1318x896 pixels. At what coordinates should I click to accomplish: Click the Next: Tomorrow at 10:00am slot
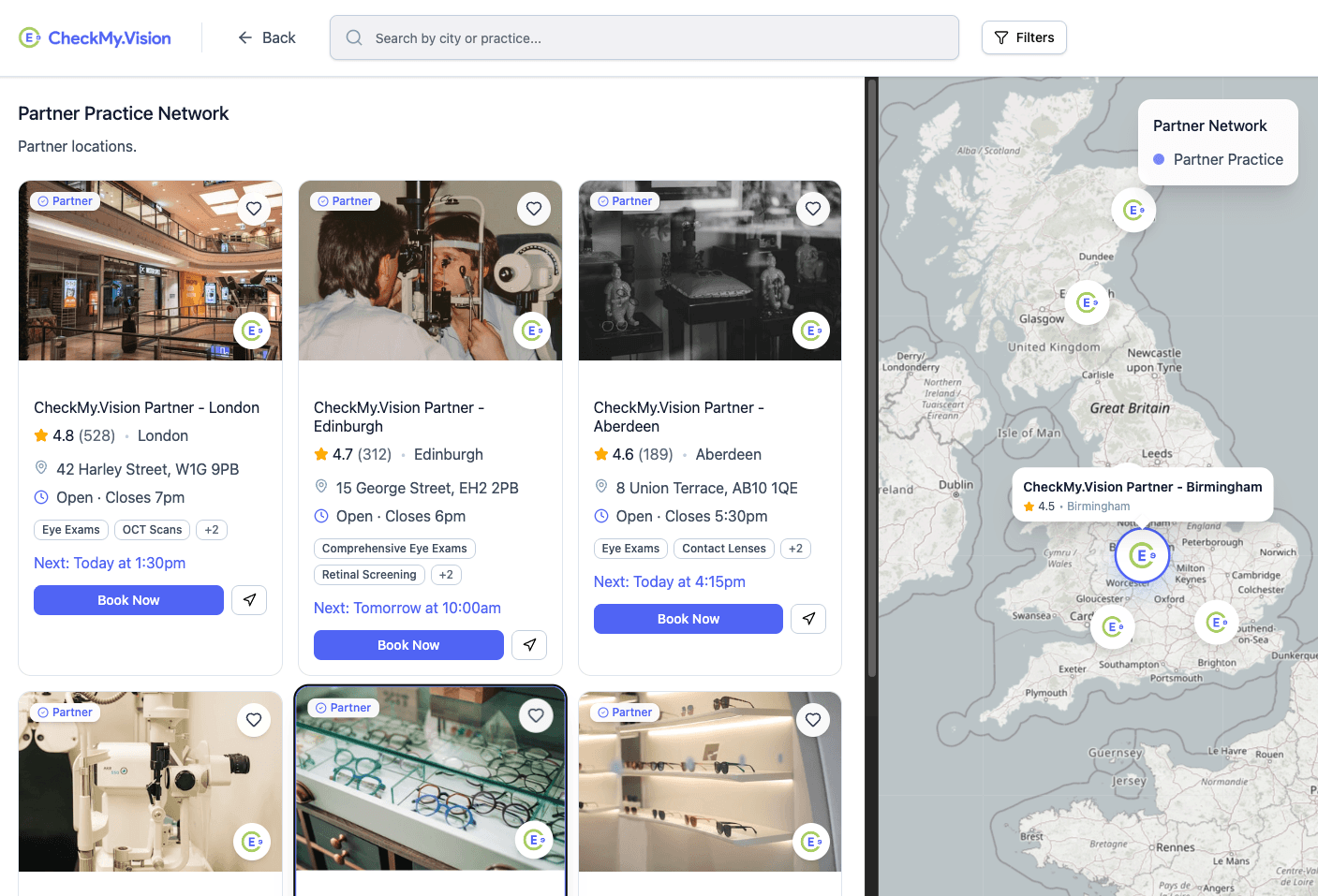coord(407,608)
